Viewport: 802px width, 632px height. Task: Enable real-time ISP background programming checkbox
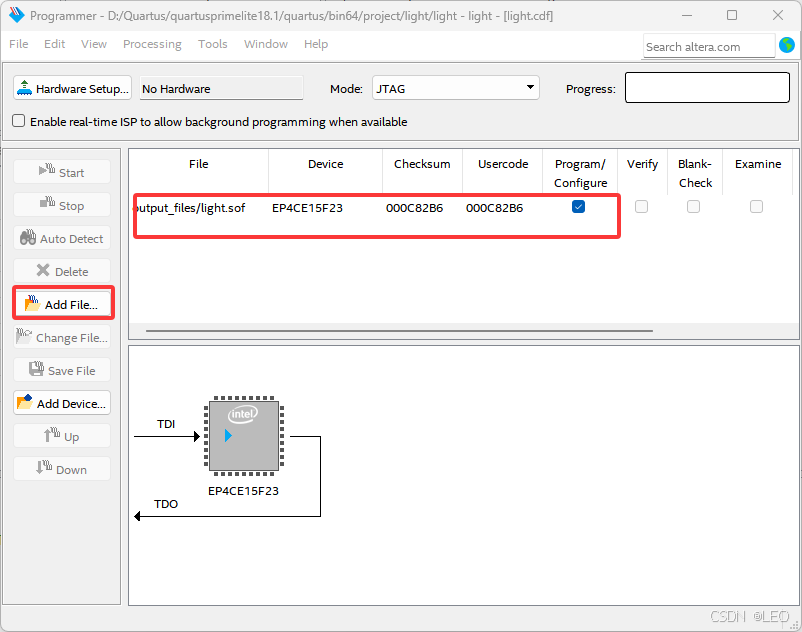18,121
